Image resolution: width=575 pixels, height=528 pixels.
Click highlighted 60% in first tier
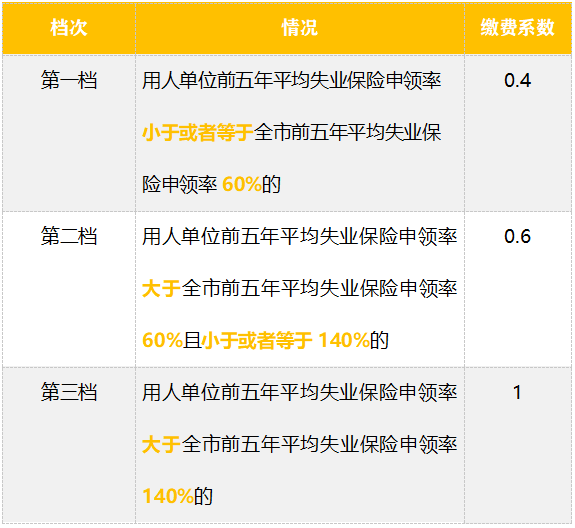[x=242, y=184]
